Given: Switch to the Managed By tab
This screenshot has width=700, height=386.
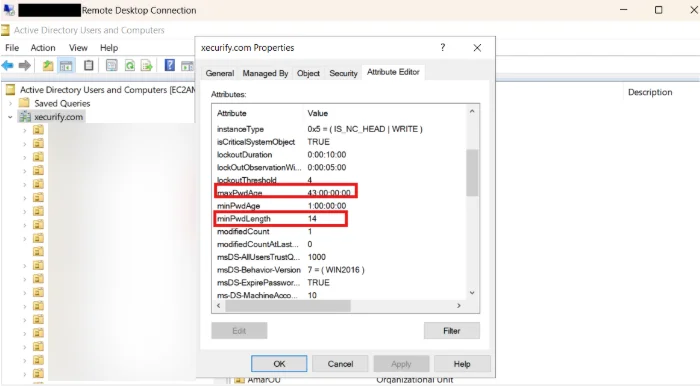Looking at the screenshot, I should pyautogui.click(x=265, y=73).
